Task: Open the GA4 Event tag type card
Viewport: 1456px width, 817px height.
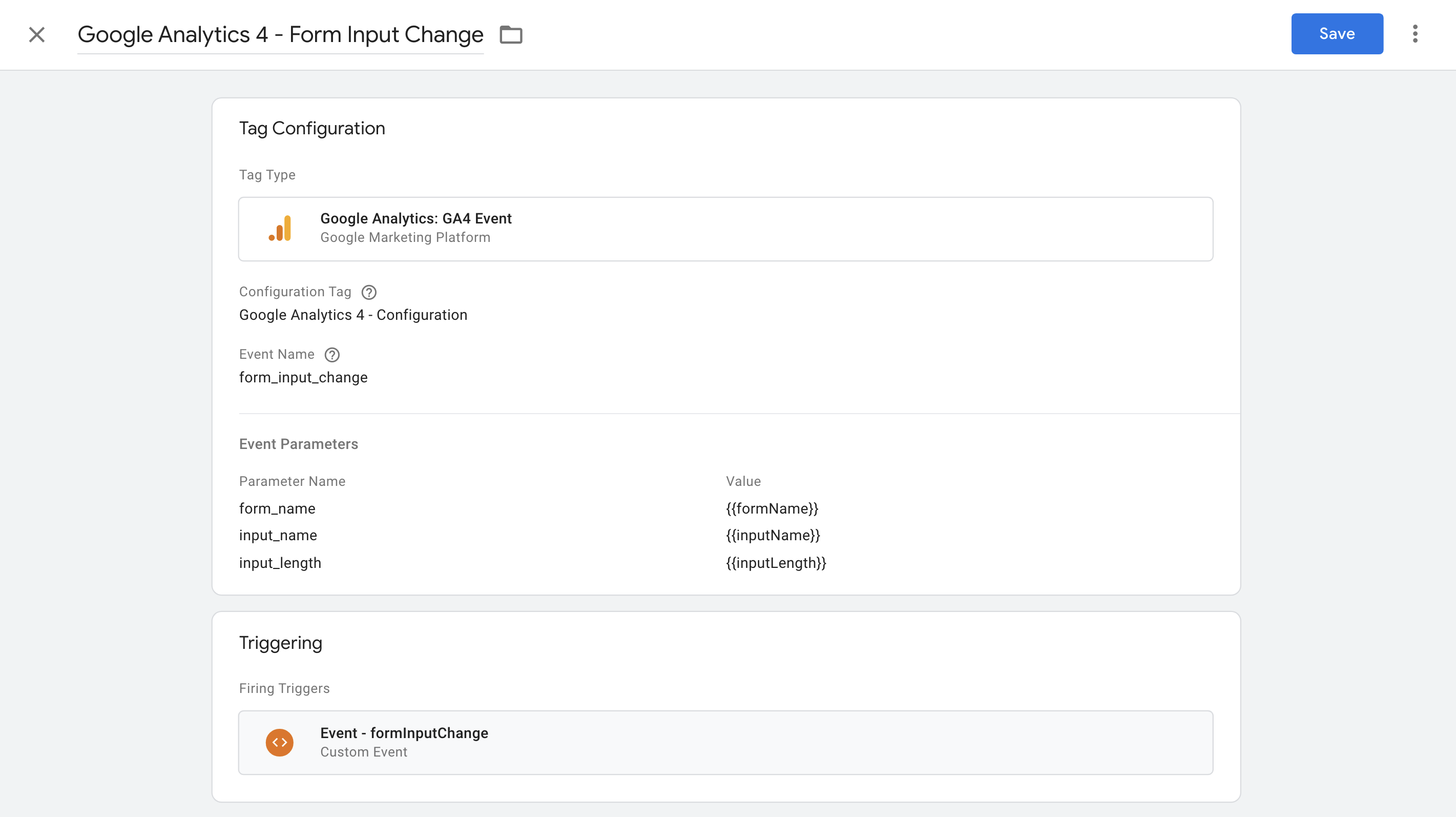Action: tap(726, 229)
